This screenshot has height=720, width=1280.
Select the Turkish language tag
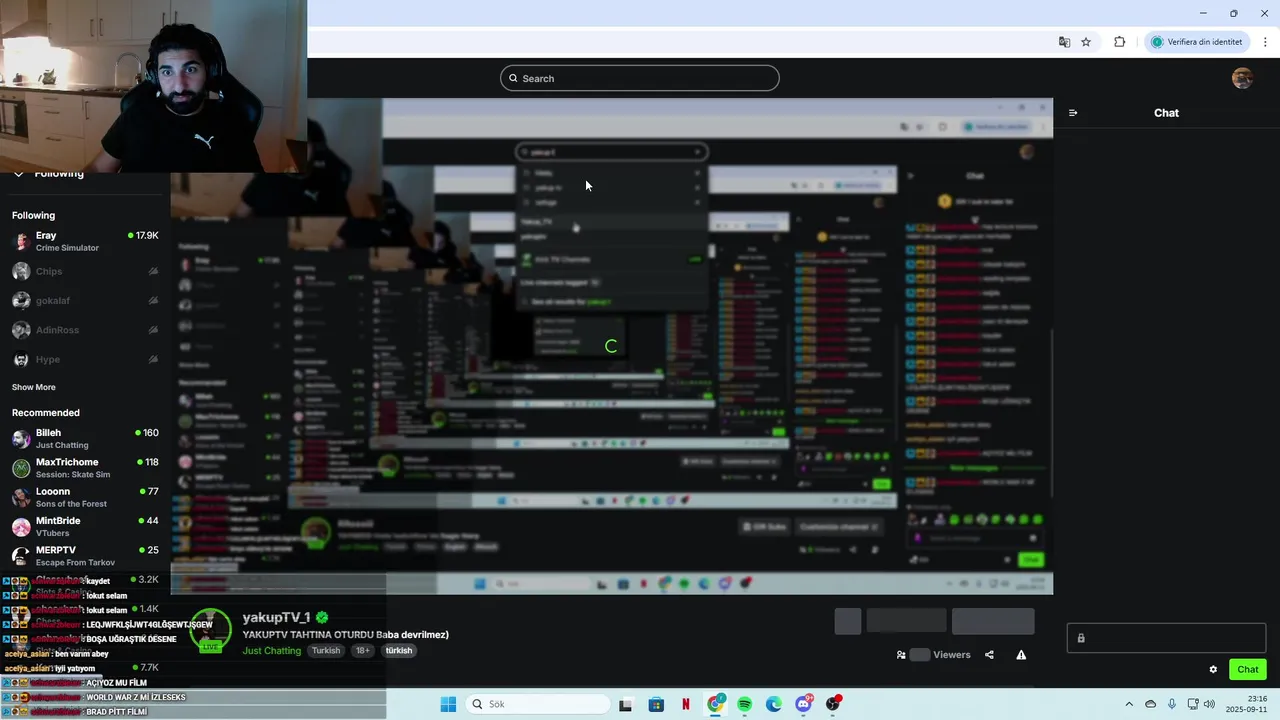pyautogui.click(x=326, y=651)
